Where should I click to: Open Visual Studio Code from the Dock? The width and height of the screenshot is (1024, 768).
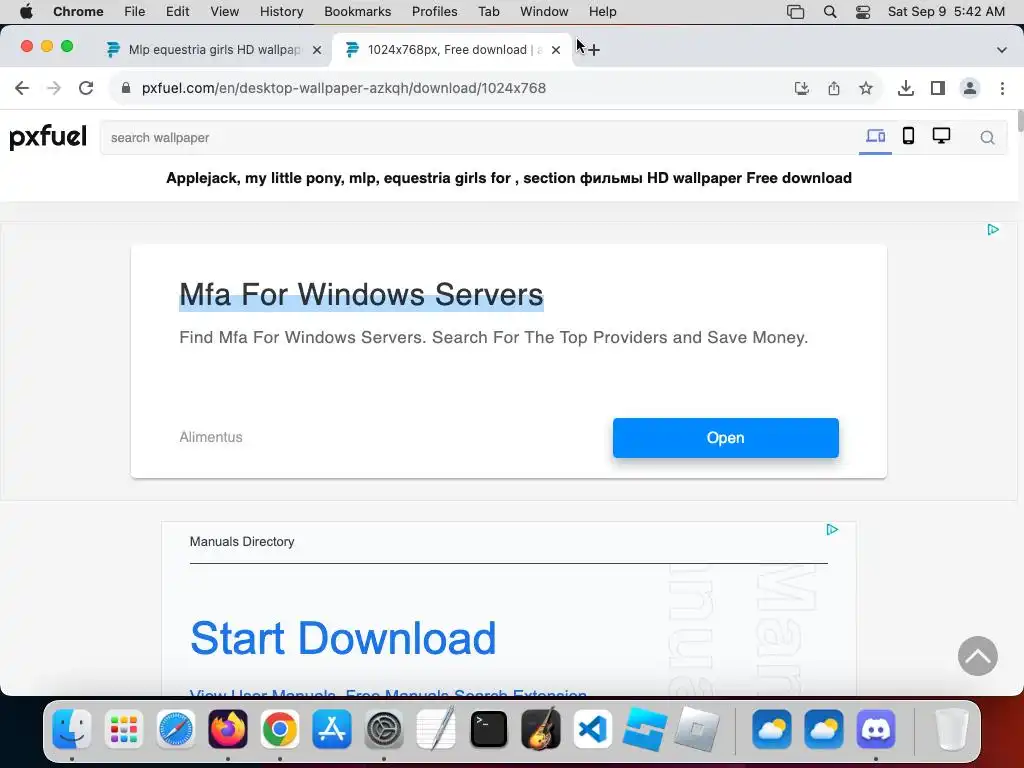(x=592, y=729)
